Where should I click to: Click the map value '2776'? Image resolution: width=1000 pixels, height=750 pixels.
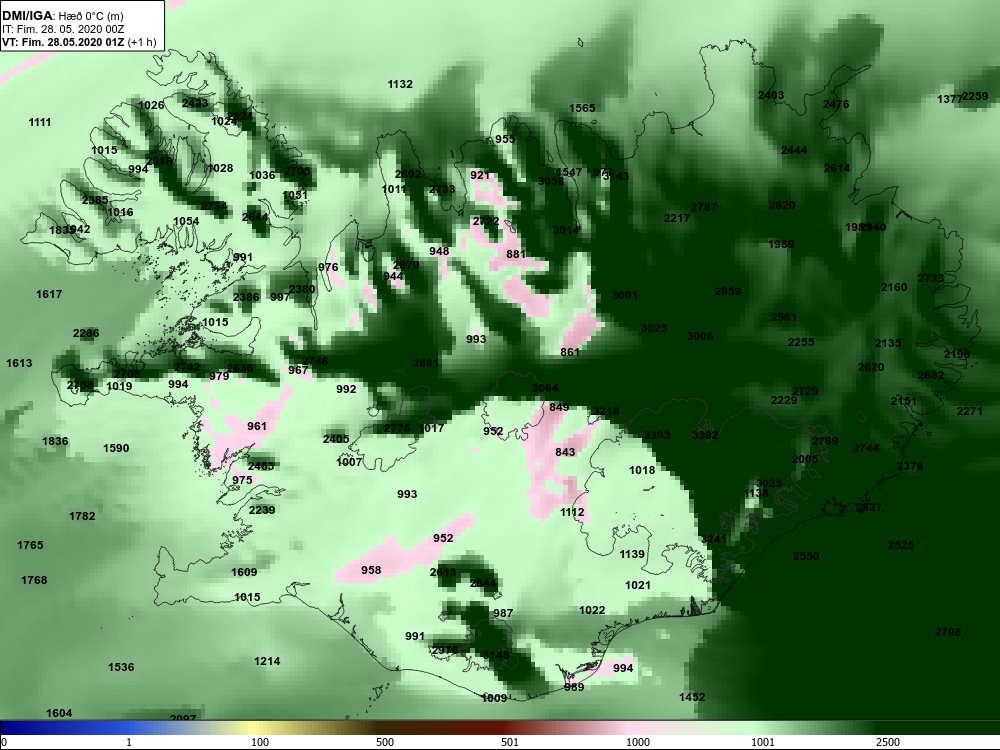coord(397,429)
